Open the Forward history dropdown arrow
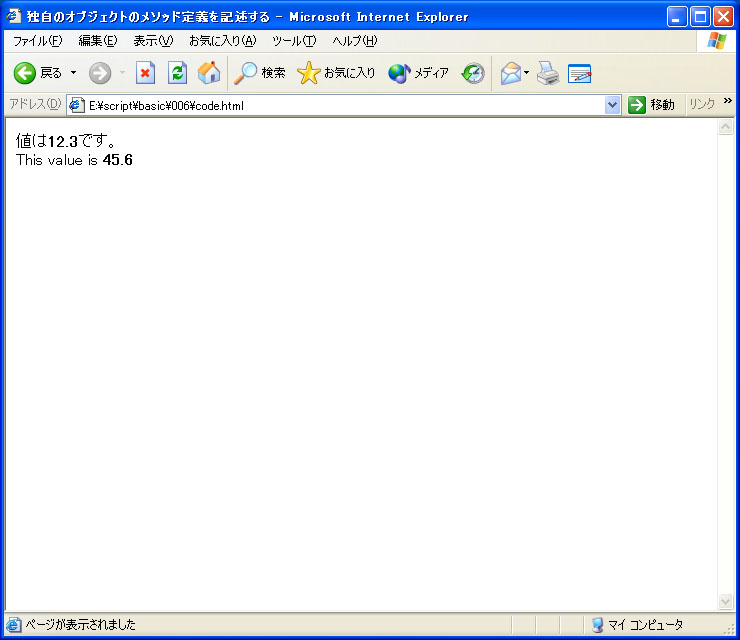This screenshot has width=740, height=640. coord(123,73)
